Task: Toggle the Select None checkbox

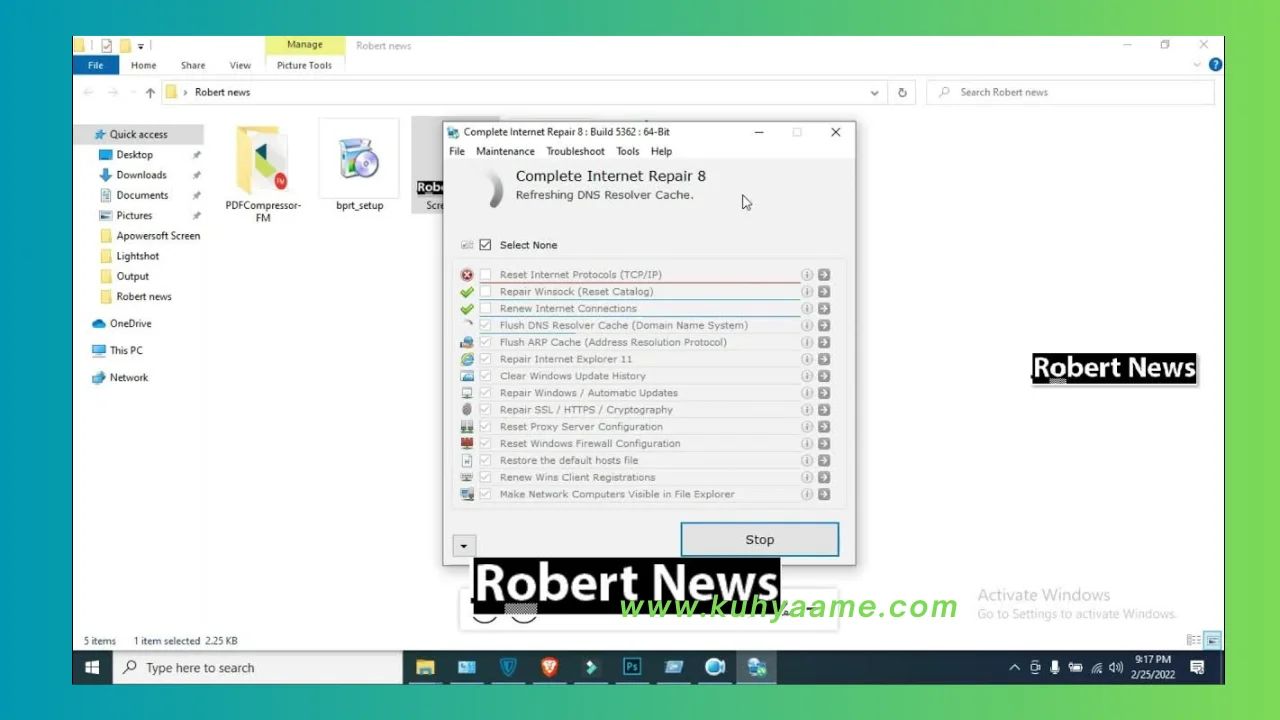Action: click(485, 245)
